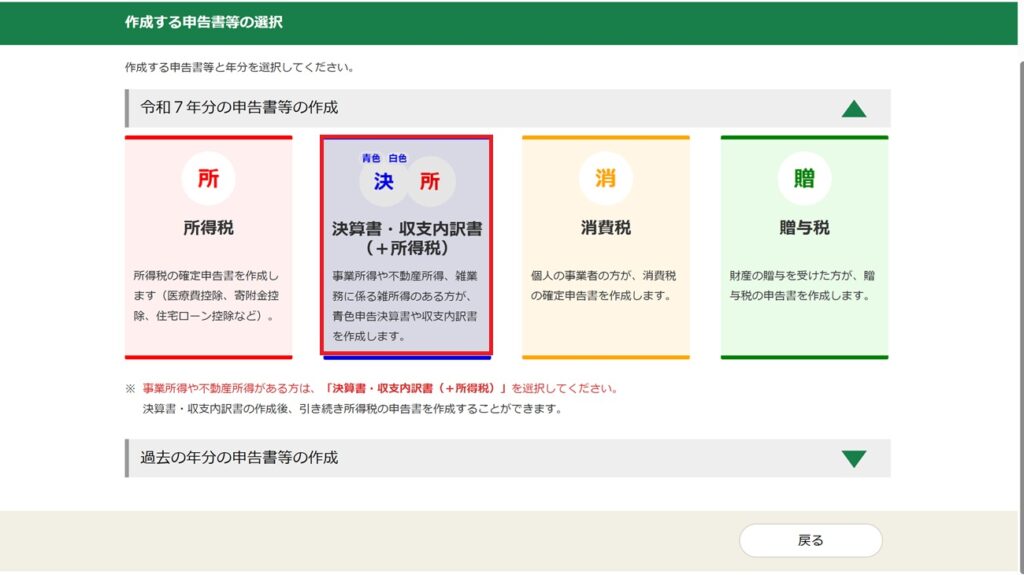The width and height of the screenshot is (1024, 575).
Task: Click the green 贈 gift tax icon
Action: [804, 179]
